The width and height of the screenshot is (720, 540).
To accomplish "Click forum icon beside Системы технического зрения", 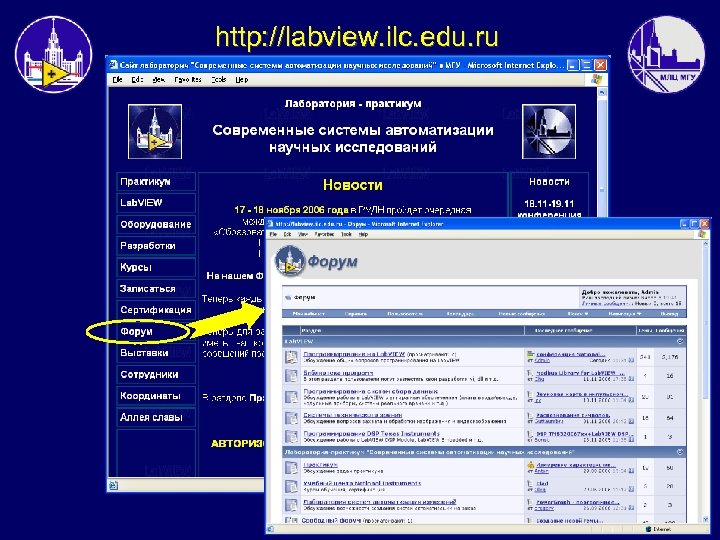I will 291,418.
